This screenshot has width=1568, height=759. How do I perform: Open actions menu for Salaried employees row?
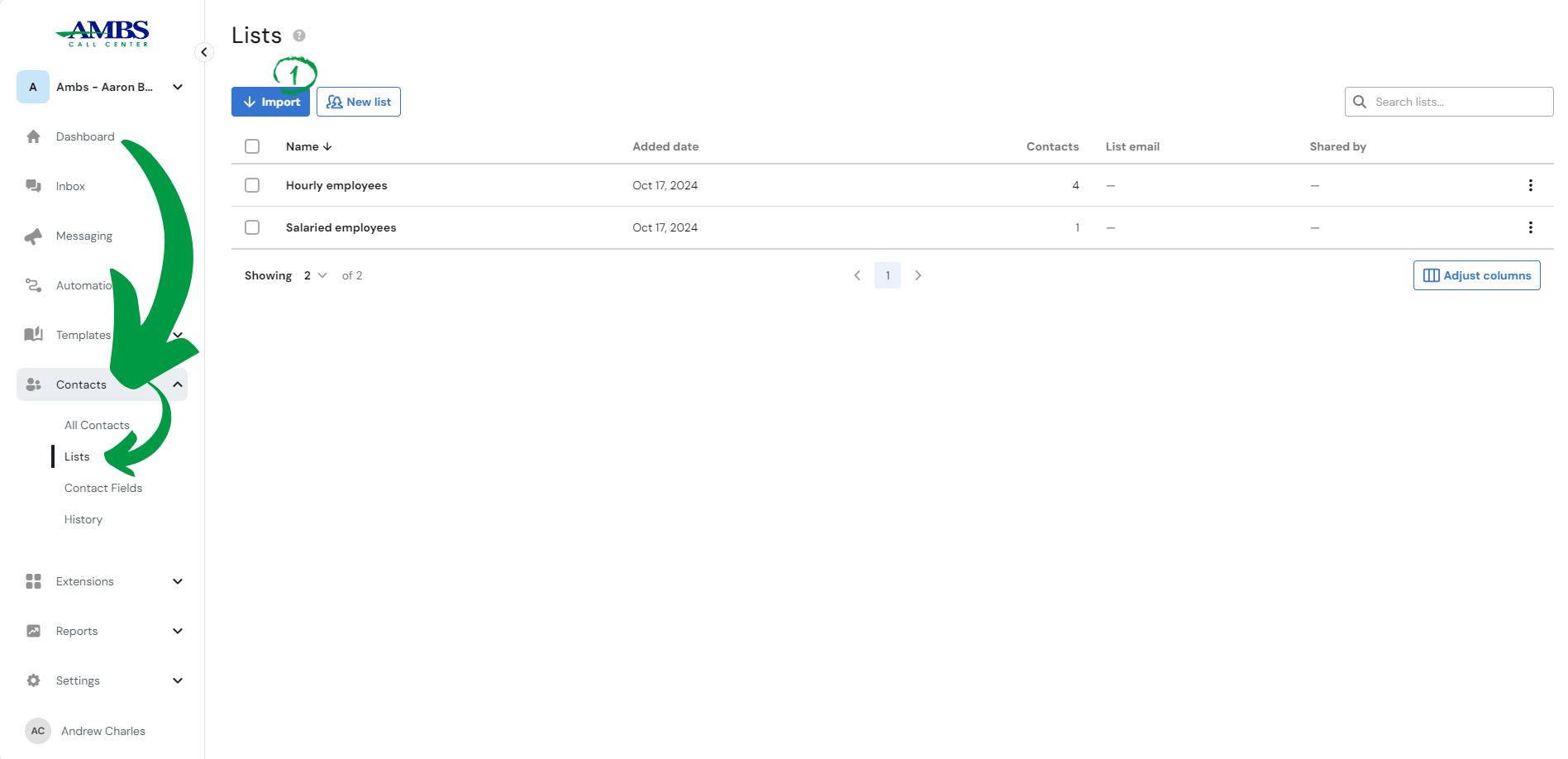1530,227
